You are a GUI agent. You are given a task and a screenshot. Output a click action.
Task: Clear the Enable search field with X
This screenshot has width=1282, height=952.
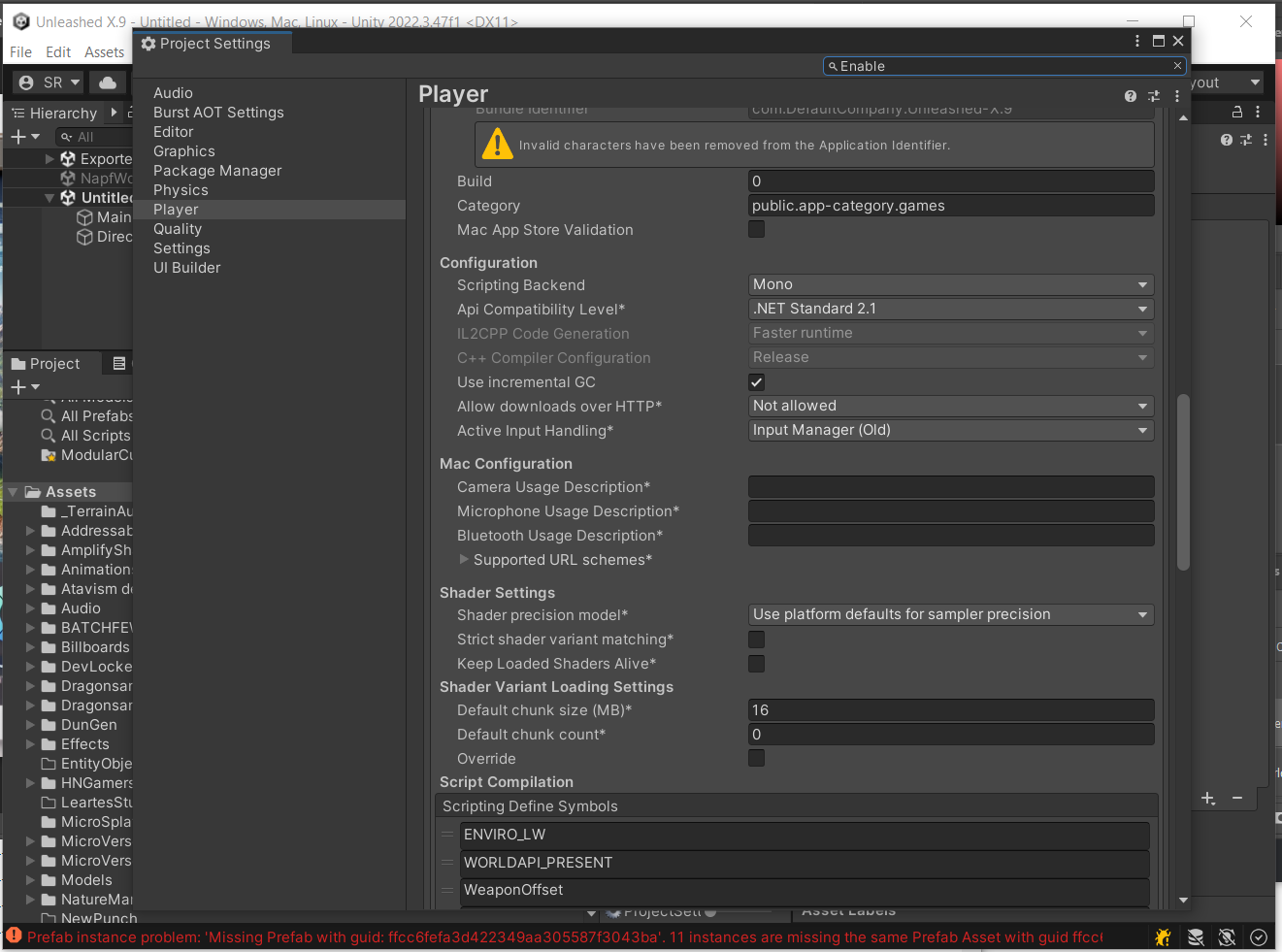[x=1177, y=66]
